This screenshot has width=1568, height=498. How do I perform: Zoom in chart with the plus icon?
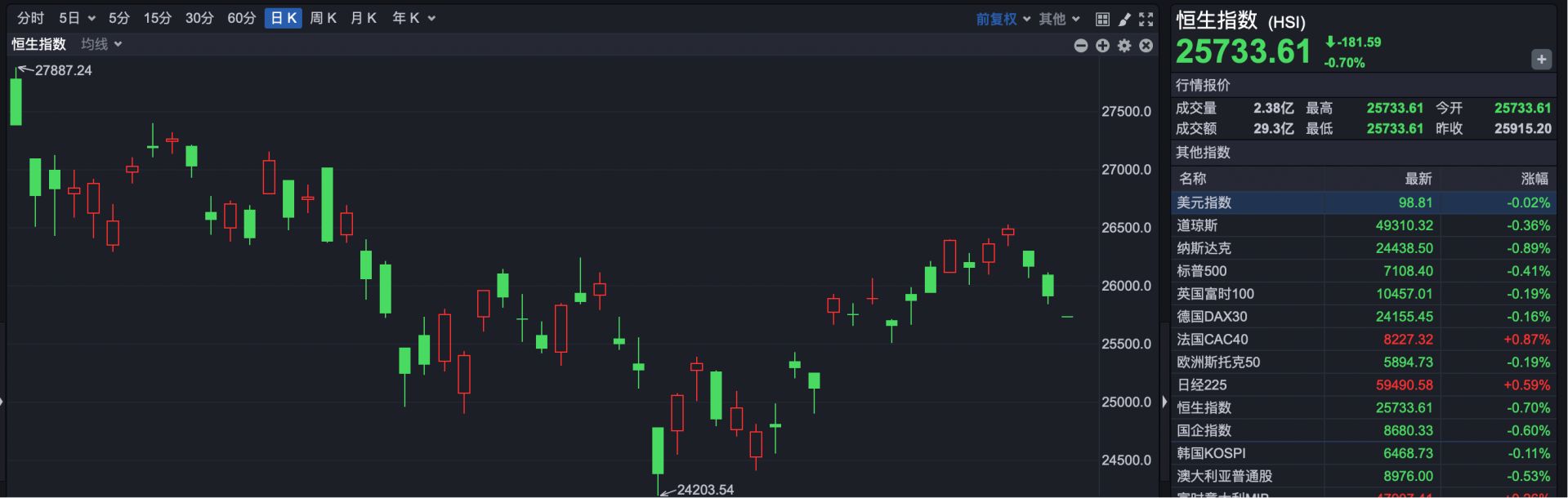(x=1102, y=46)
